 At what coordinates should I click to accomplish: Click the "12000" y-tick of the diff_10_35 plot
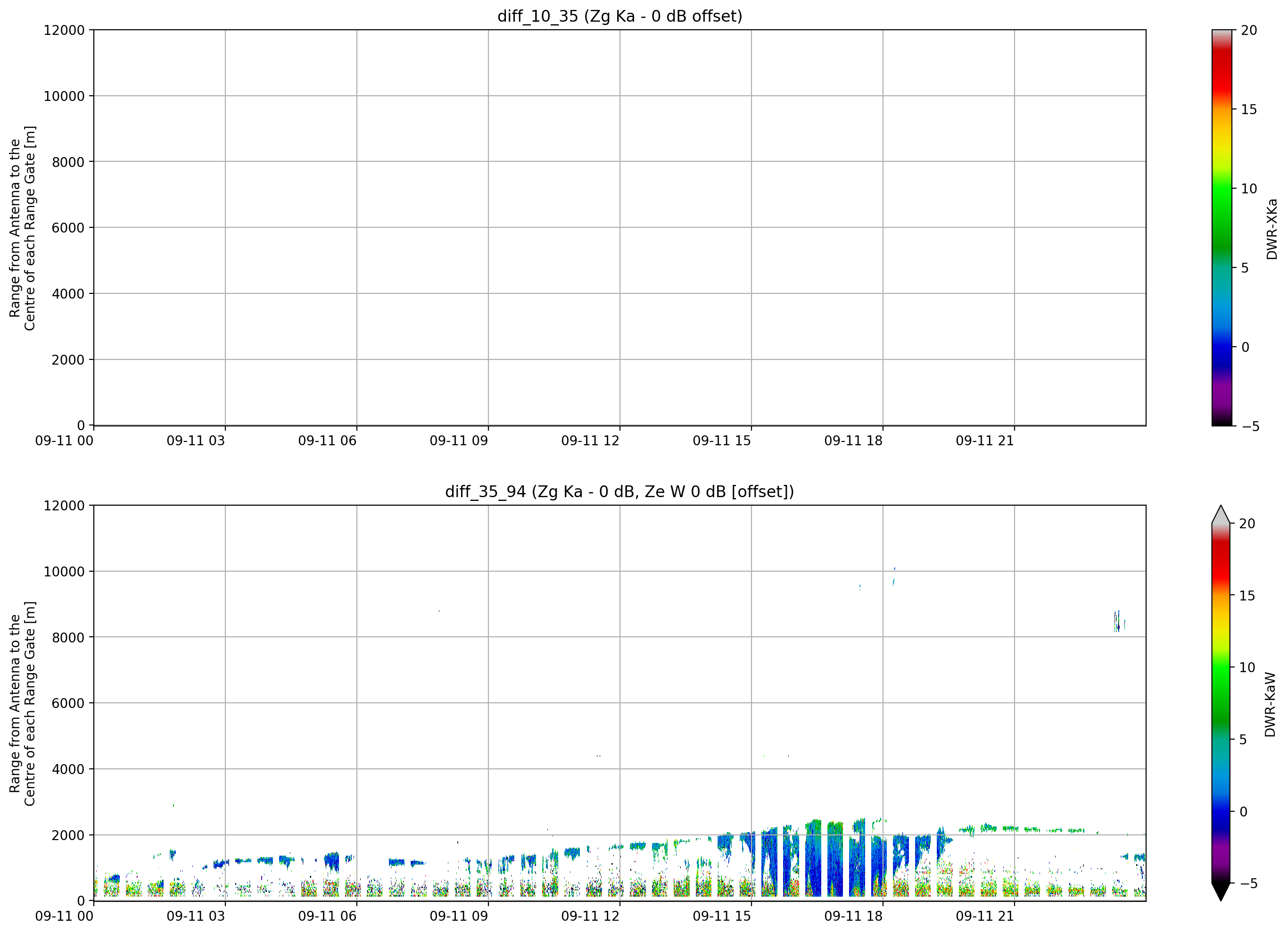[64, 30]
